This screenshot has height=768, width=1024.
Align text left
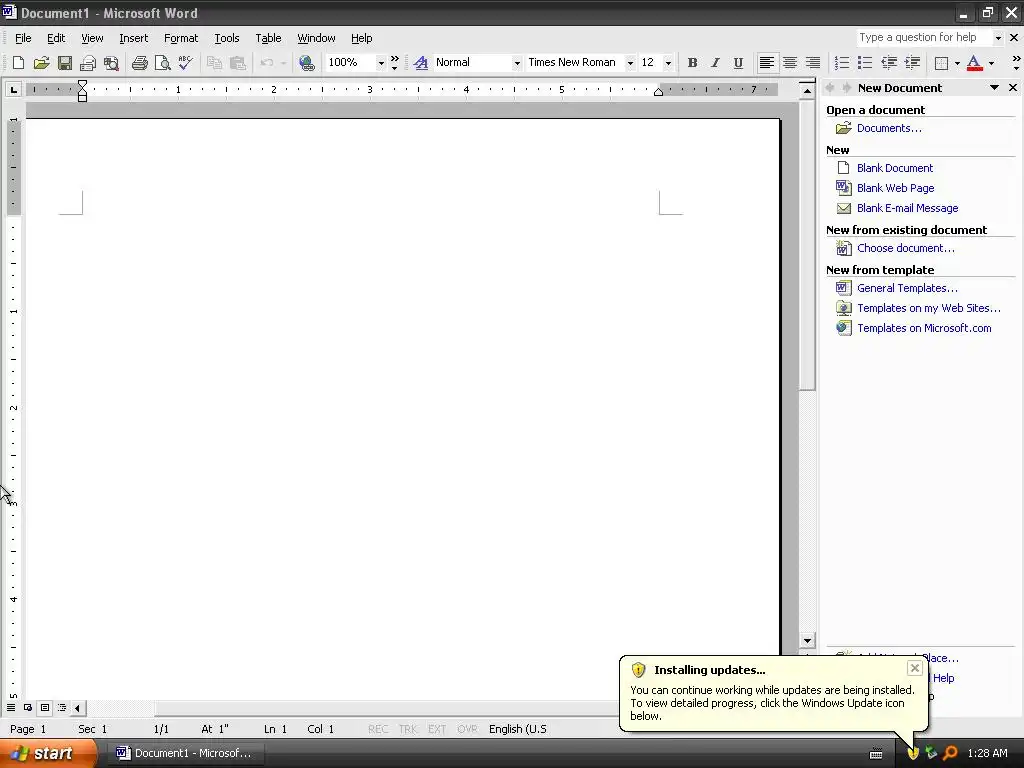(x=767, y=63)
